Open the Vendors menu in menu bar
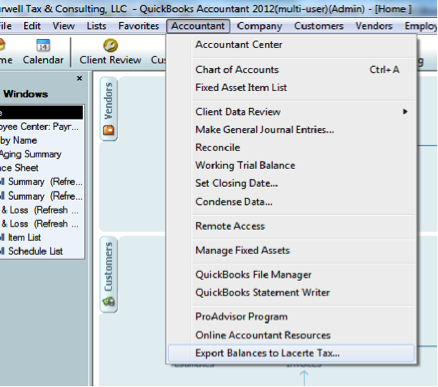Screen dimensions: 438x387 coord(374,26)
